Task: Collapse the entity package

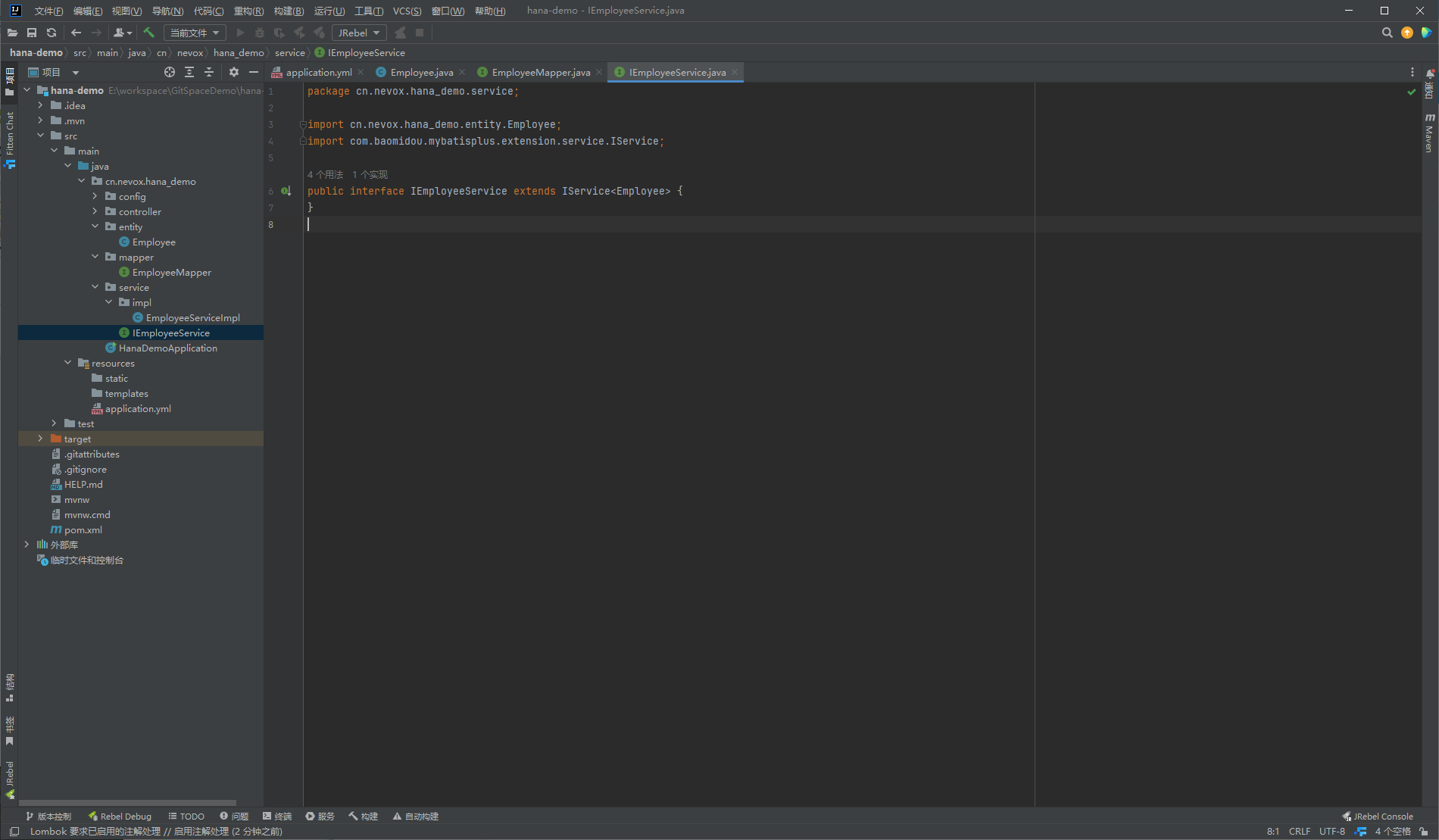Action: click(95, 226)
